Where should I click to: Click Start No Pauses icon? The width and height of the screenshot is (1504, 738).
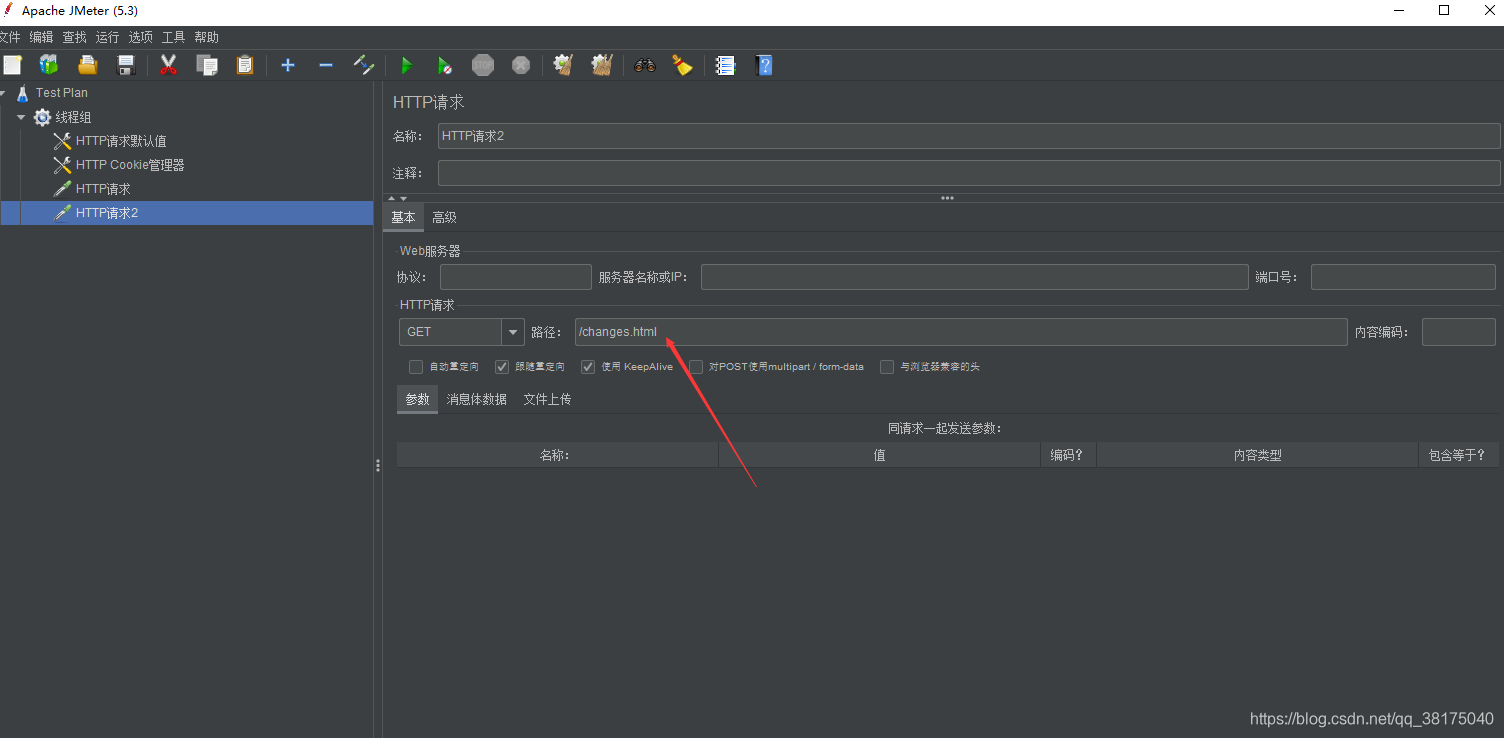point(444,65)
